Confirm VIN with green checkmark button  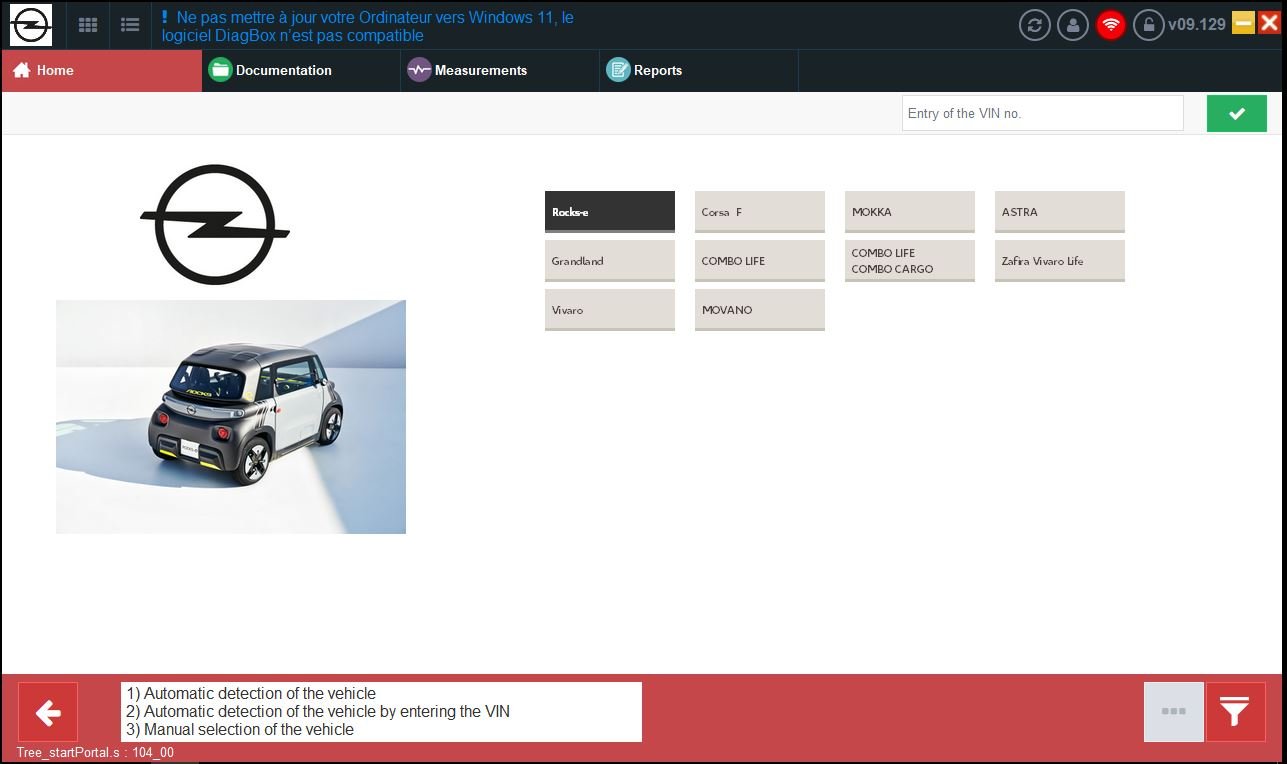[x=1236, y=114]
